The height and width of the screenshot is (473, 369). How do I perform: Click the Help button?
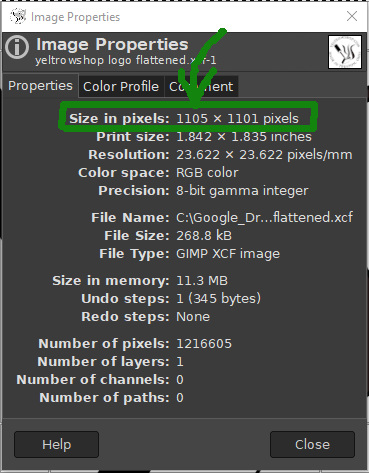click(x=56, y=444)
